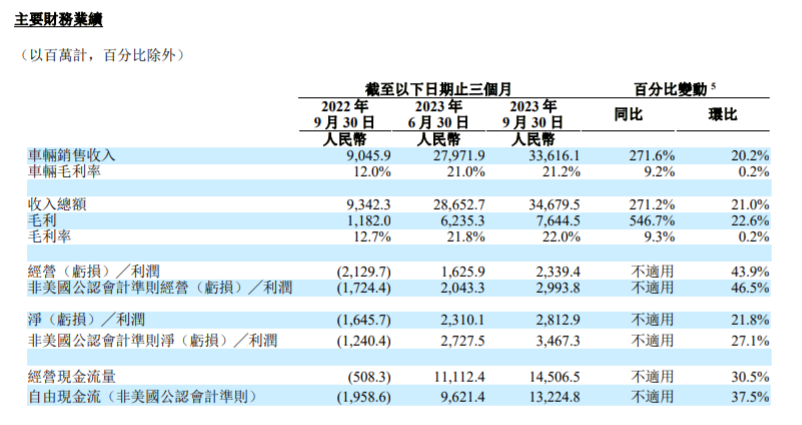802x425 pixels.
Task: Select the 經營現金流量 row label
Action: point(72,377)
